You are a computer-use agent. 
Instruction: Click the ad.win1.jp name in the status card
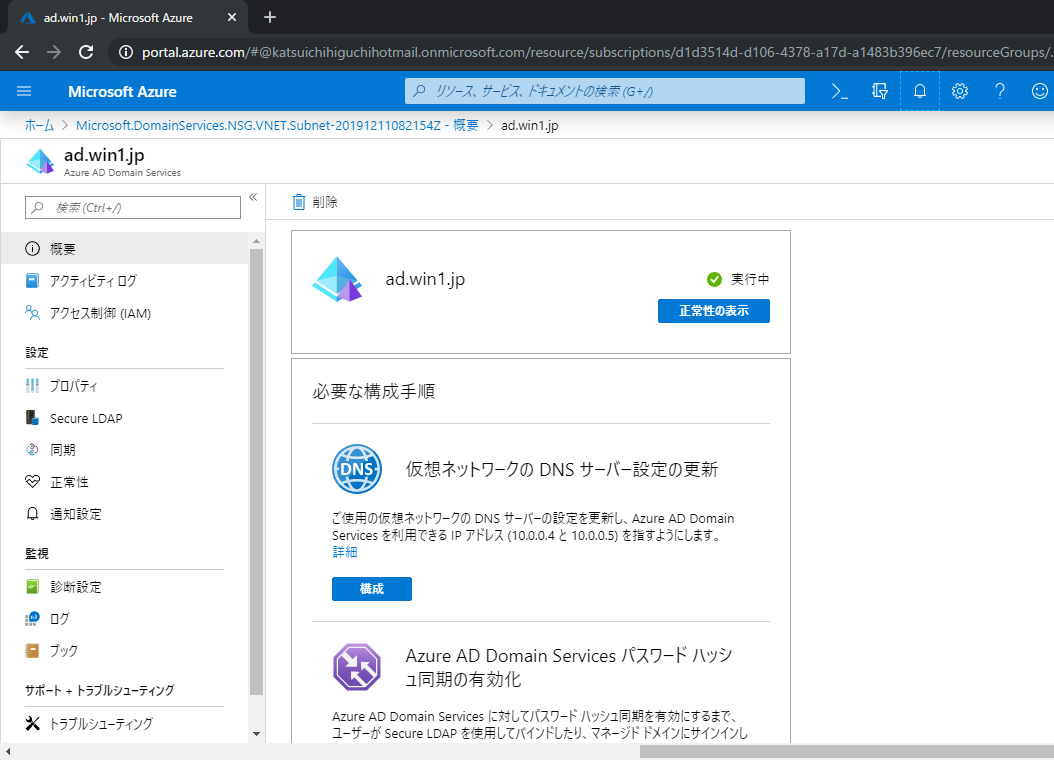pyautogui.click(x=425, y=279)
